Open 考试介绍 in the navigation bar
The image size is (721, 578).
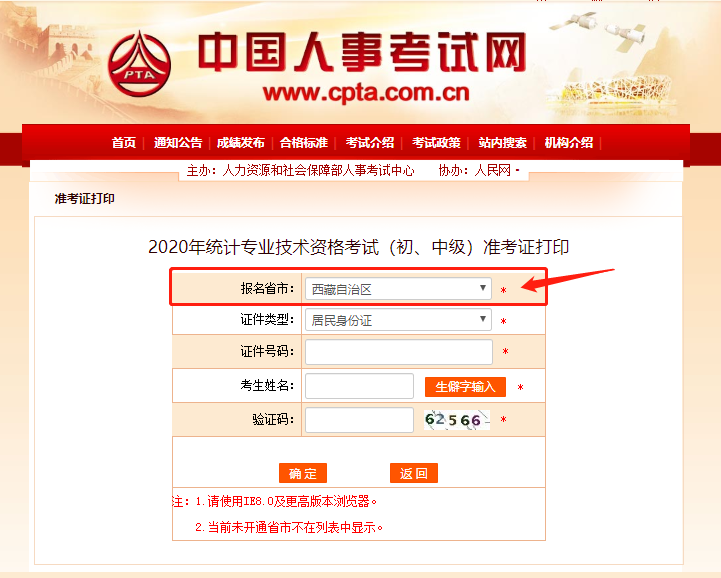370,143
